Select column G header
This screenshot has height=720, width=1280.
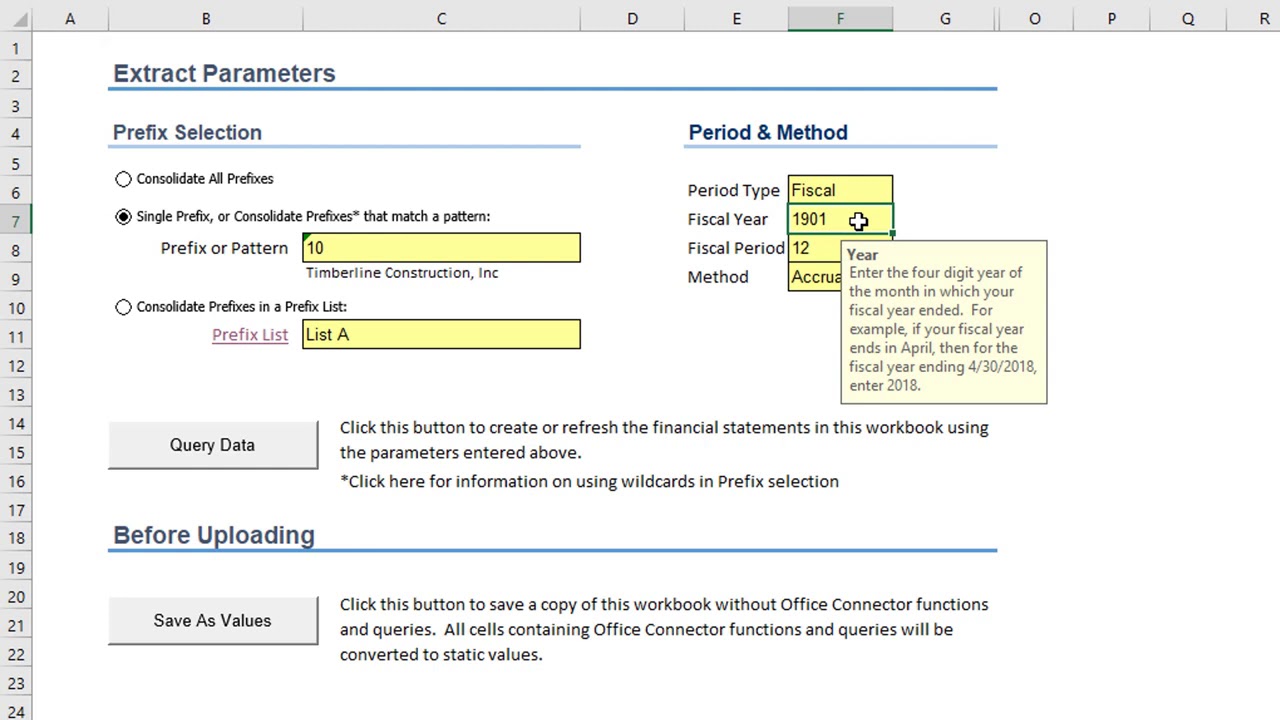(945, 19)
